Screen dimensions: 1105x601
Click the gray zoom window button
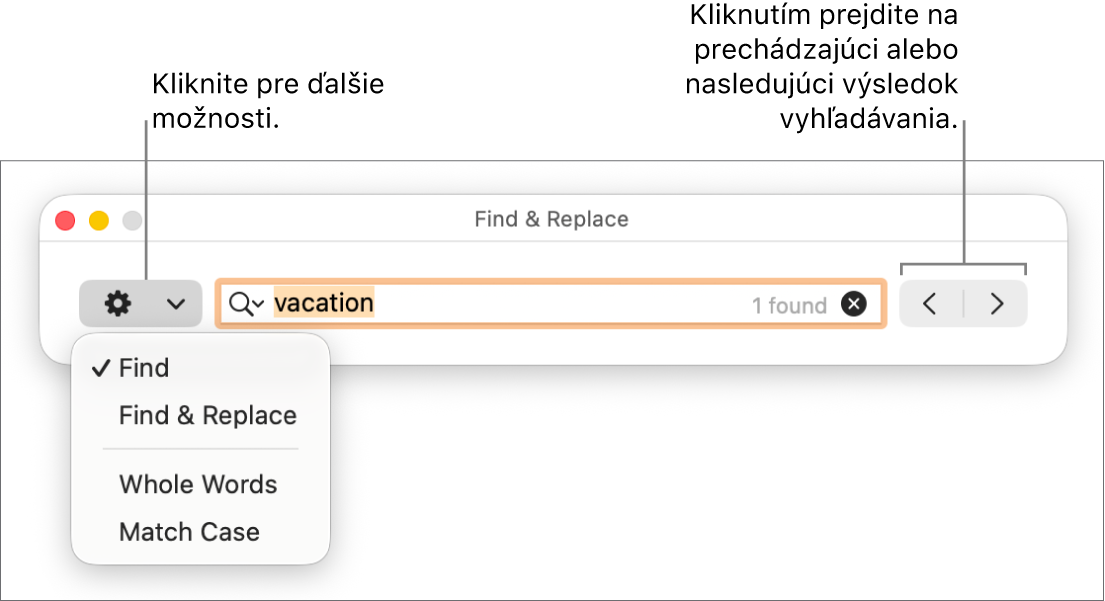(132, 220)
